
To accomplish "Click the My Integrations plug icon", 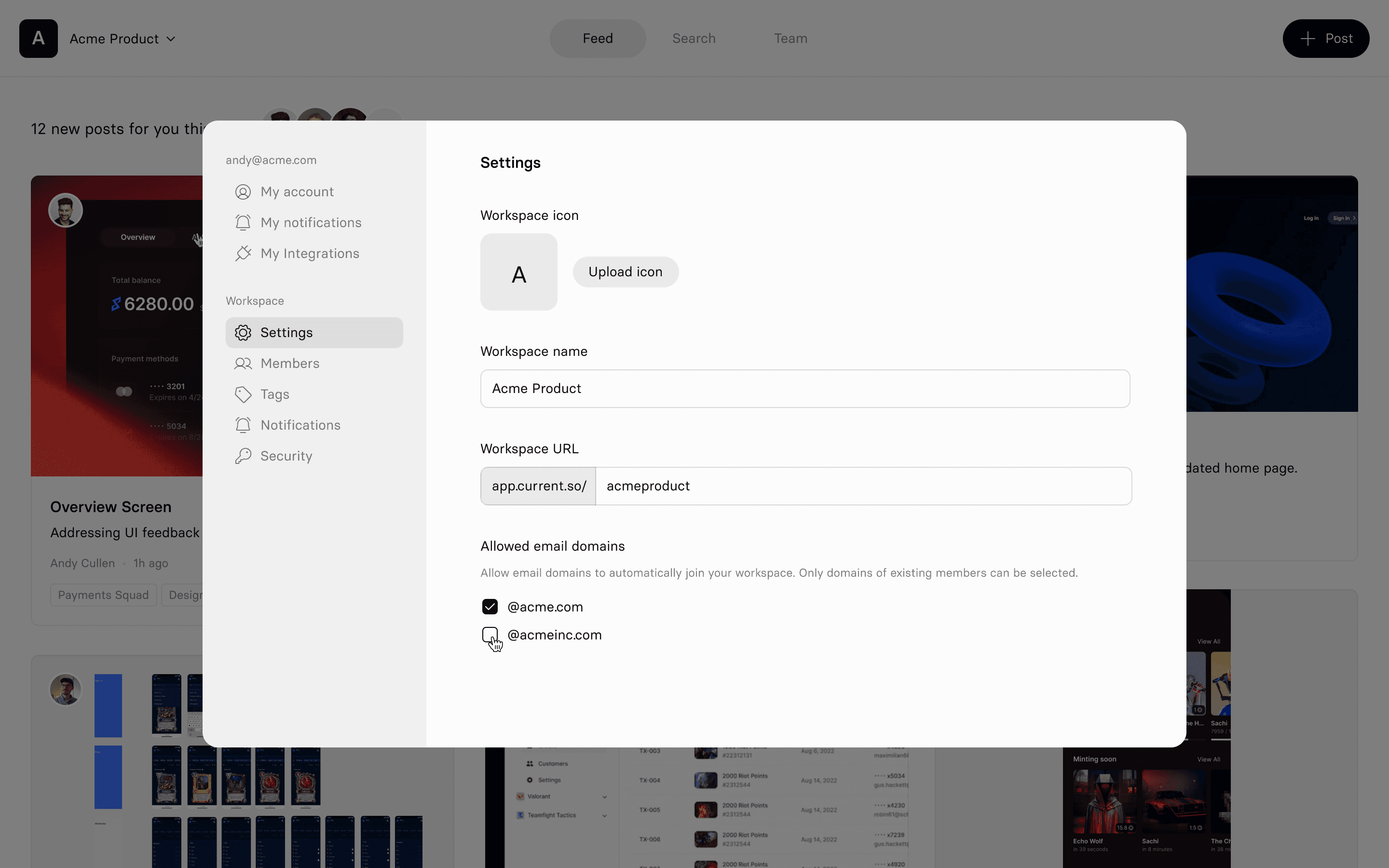I will pyautogui.click(x=243, y=253).
